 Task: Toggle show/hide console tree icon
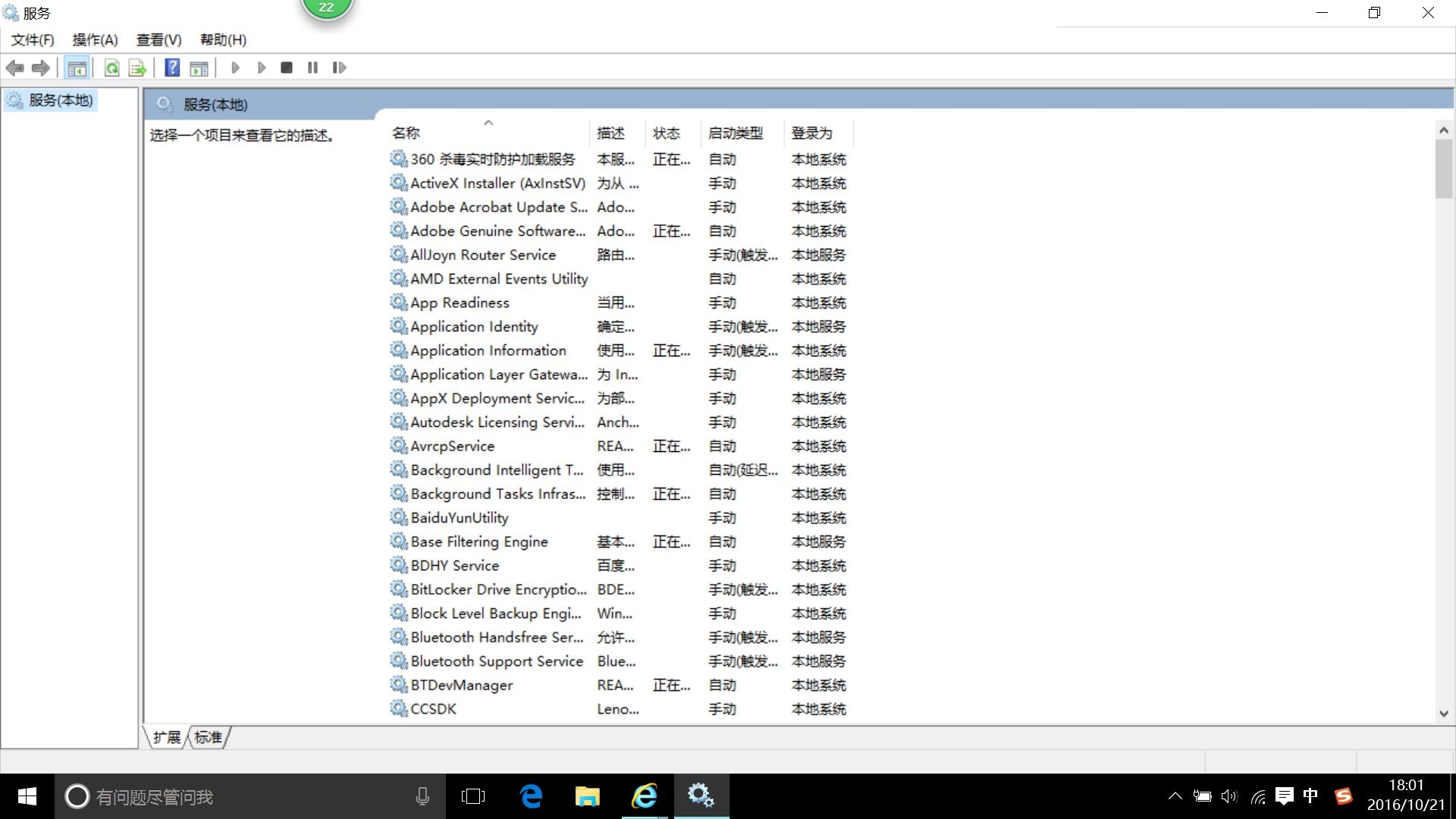pos(77,68)
